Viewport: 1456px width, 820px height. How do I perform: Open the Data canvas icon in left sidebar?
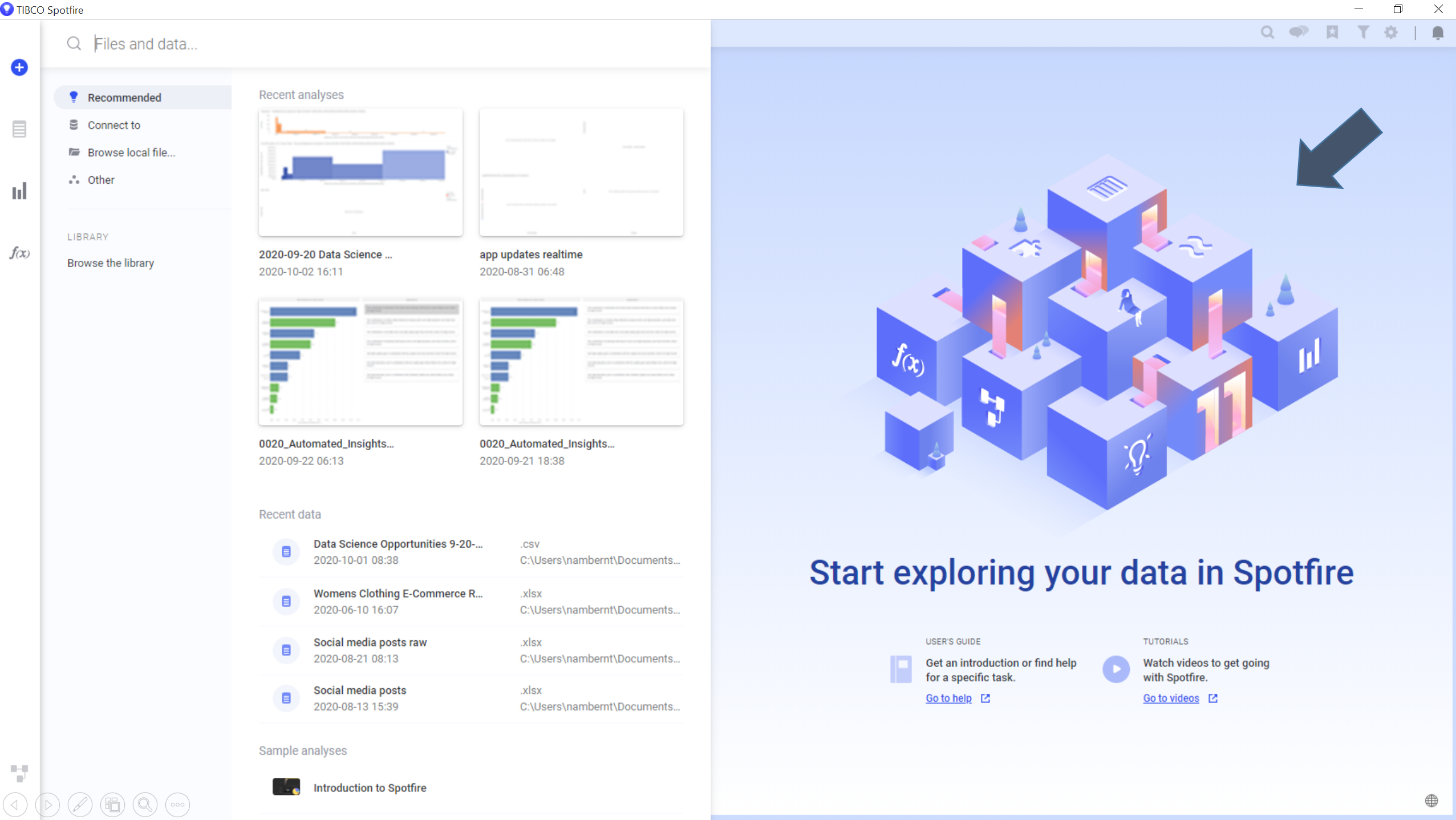point(19,773)
